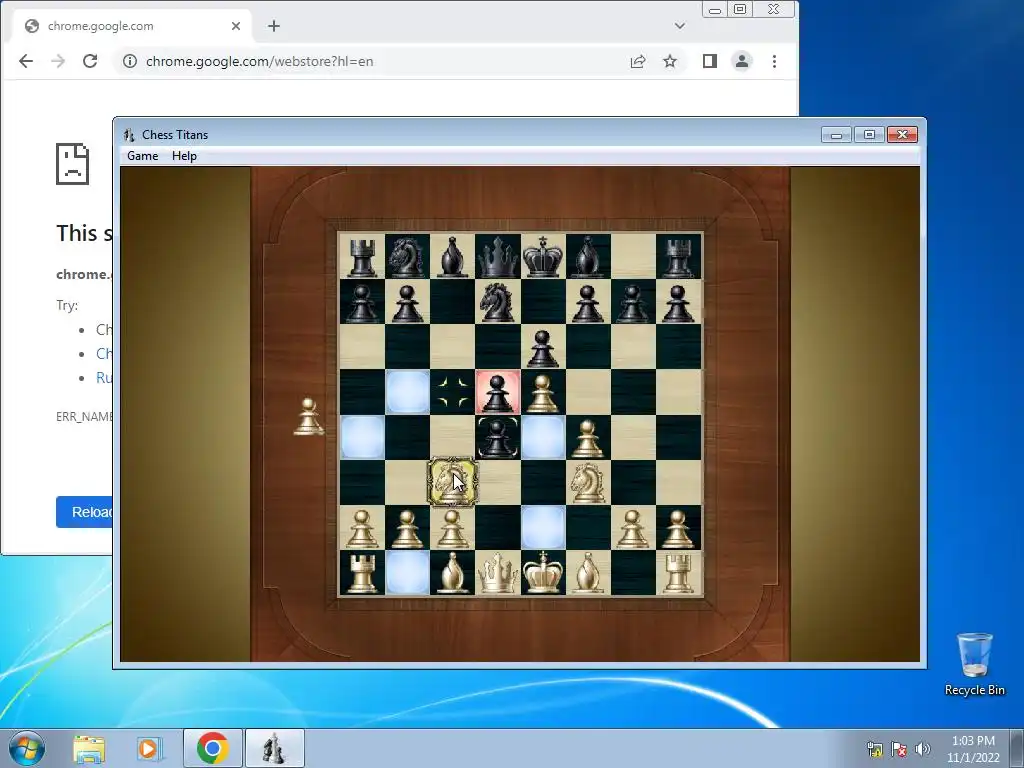The height and width of the screenshot is (768, 1024).
Task: Select the white knight on f3
Action: click(x=588, y=483)
